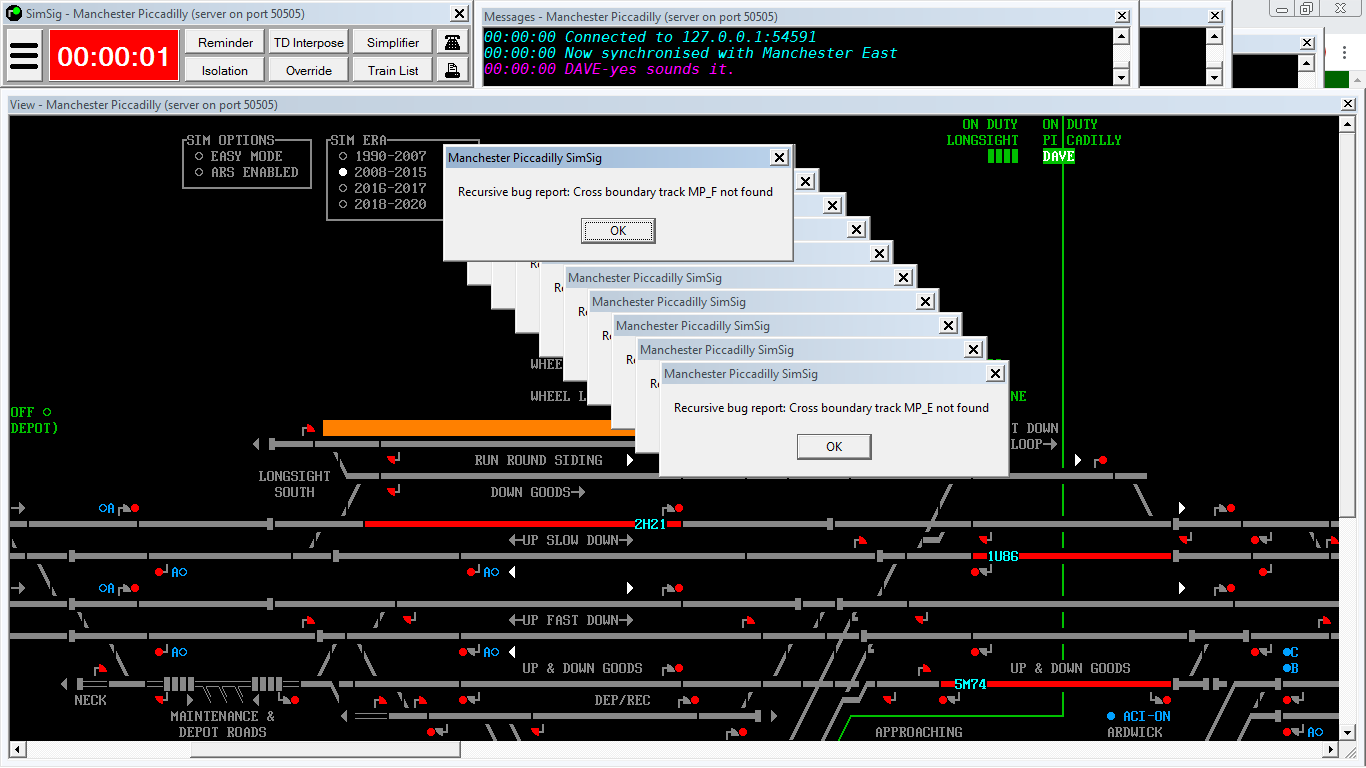The height and width of the screenshot is (768, 1366).
Task: Click the Override button
Action: 309,70
